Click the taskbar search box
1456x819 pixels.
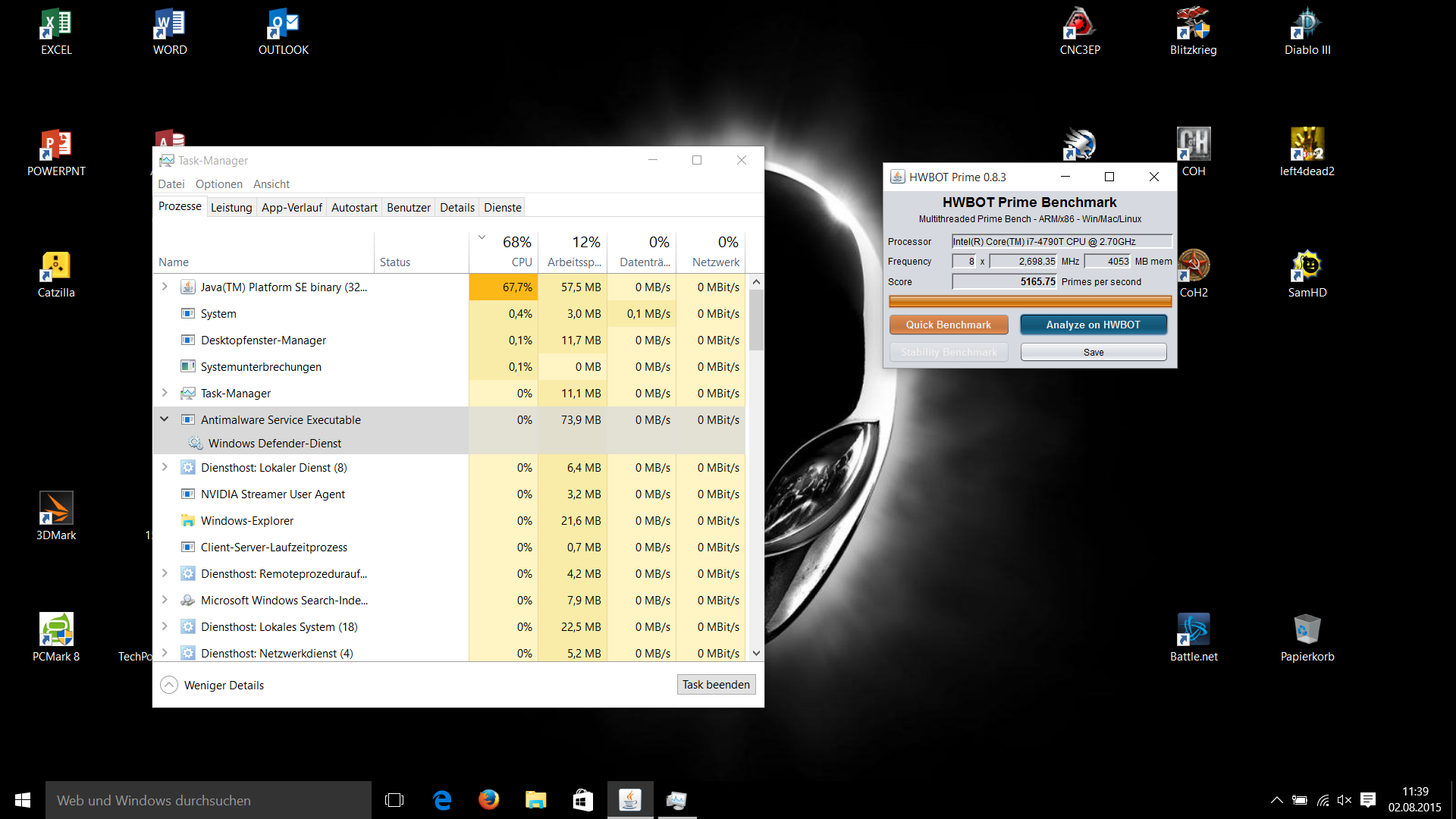(209, 800)
